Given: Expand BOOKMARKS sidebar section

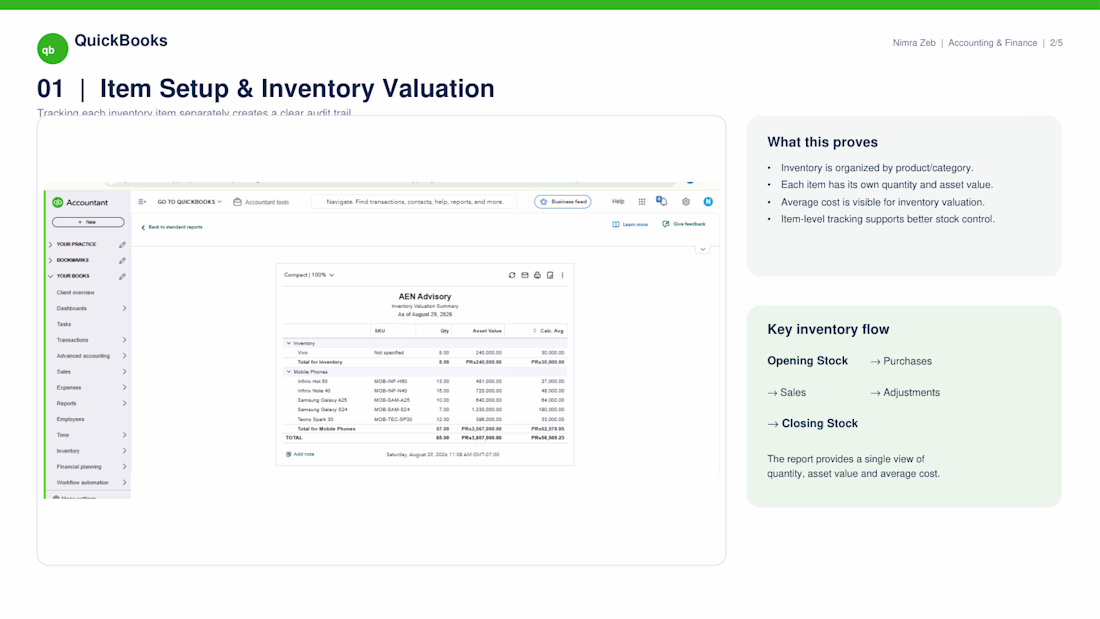Looking at the screenshot, I should [51, 260].
